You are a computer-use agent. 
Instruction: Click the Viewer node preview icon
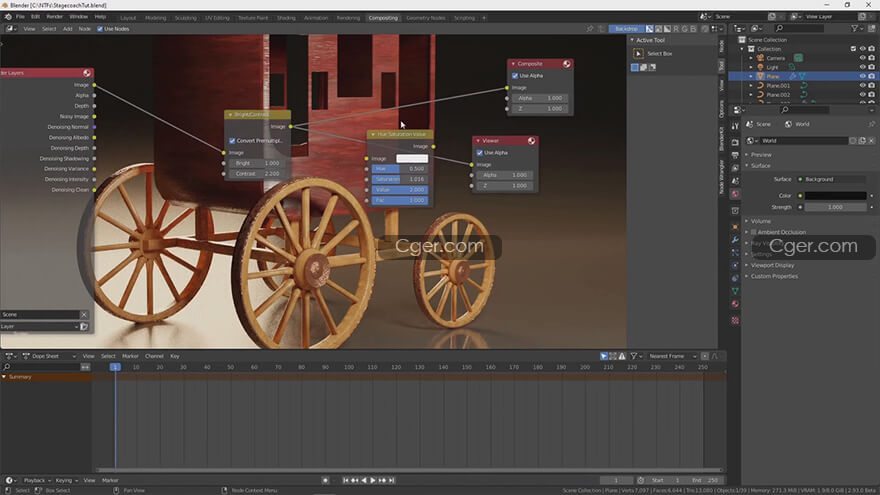pos(531,141)
